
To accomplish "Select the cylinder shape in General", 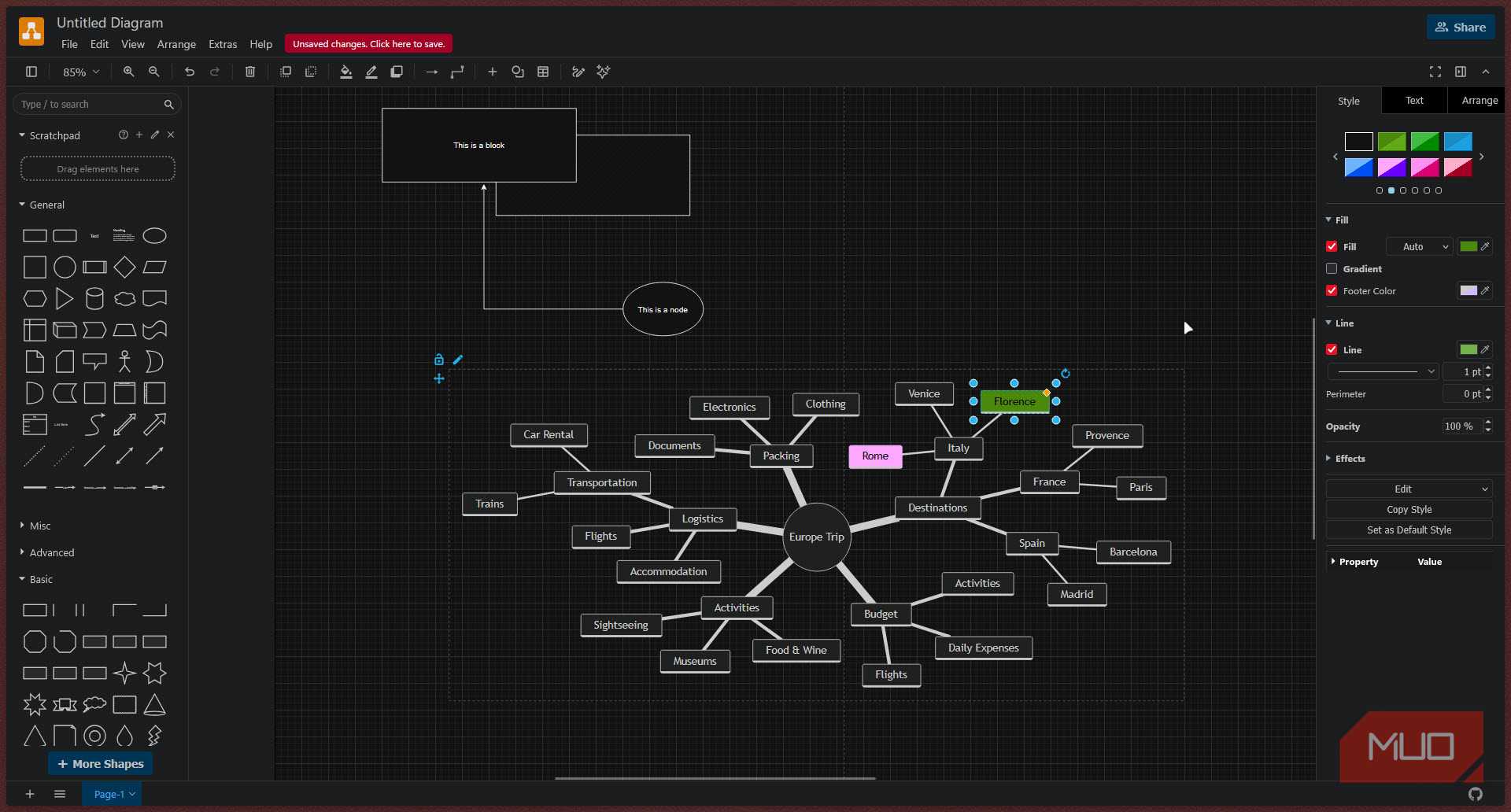I will pos(94,299).
